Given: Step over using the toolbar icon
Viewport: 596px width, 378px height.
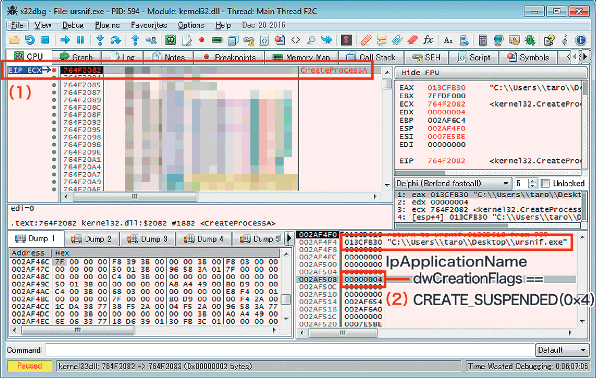Looking at the screenshot, I should [x=116, y=40].
